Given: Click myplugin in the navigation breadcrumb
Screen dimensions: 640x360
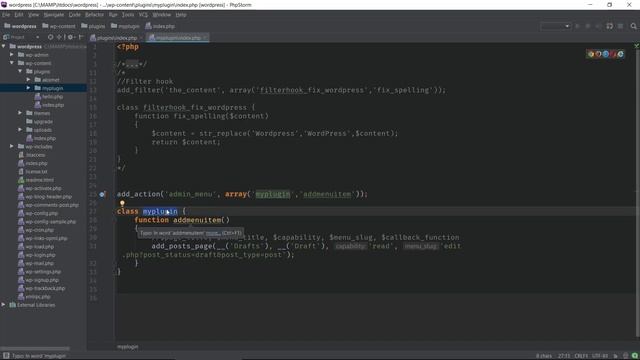Looking at the screenshot, I should tap(125, 26).
